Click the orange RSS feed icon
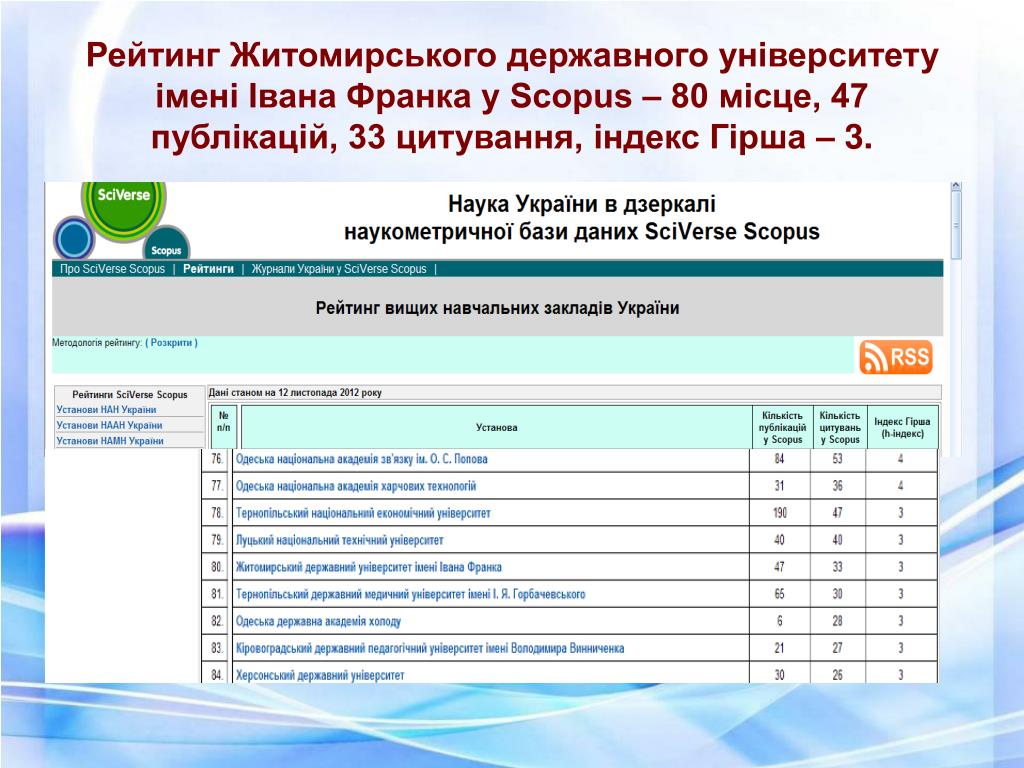The height and width of the screenshot is (768, 1024). [895, 357]
